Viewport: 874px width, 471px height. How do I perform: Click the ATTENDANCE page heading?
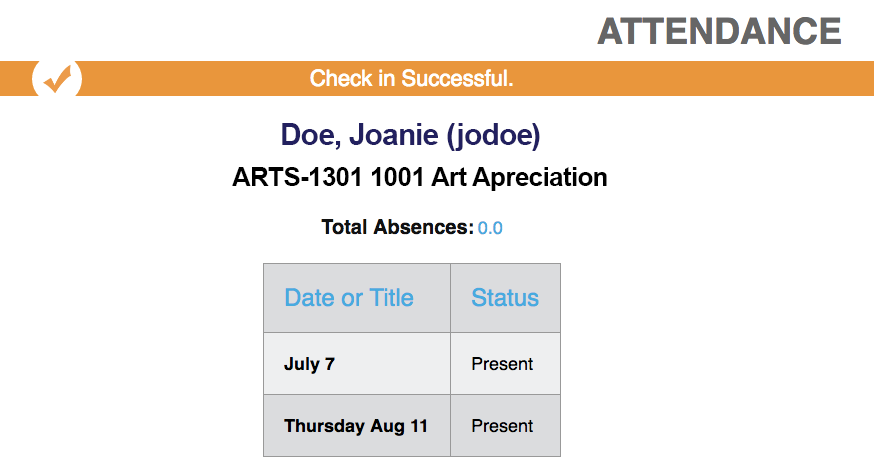click(719, 31)
